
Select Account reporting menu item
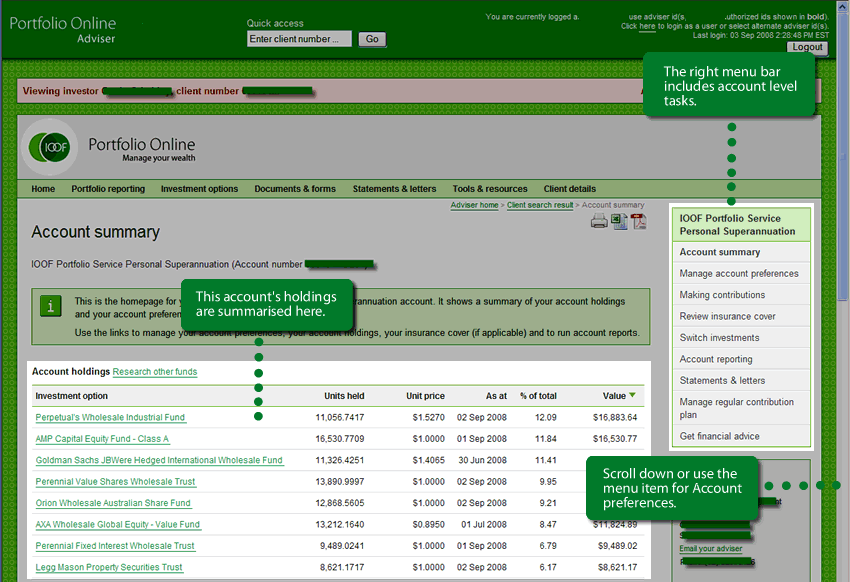point(741,359)
